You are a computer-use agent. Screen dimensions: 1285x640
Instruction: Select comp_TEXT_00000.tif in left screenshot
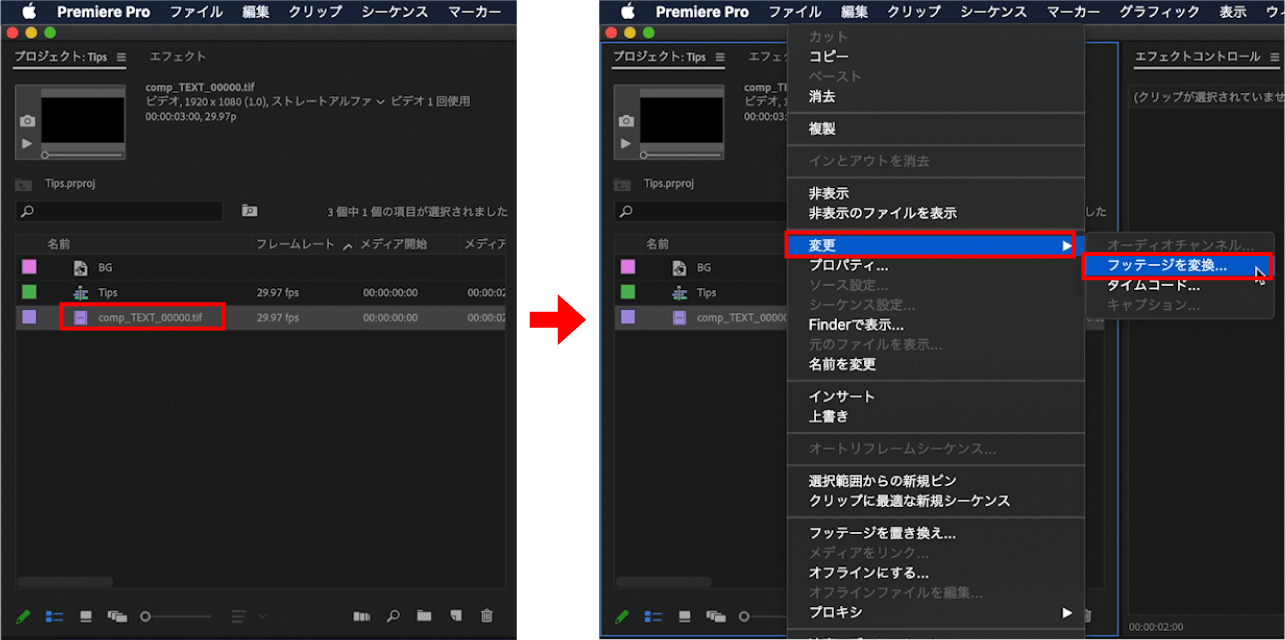pos(150,317)
